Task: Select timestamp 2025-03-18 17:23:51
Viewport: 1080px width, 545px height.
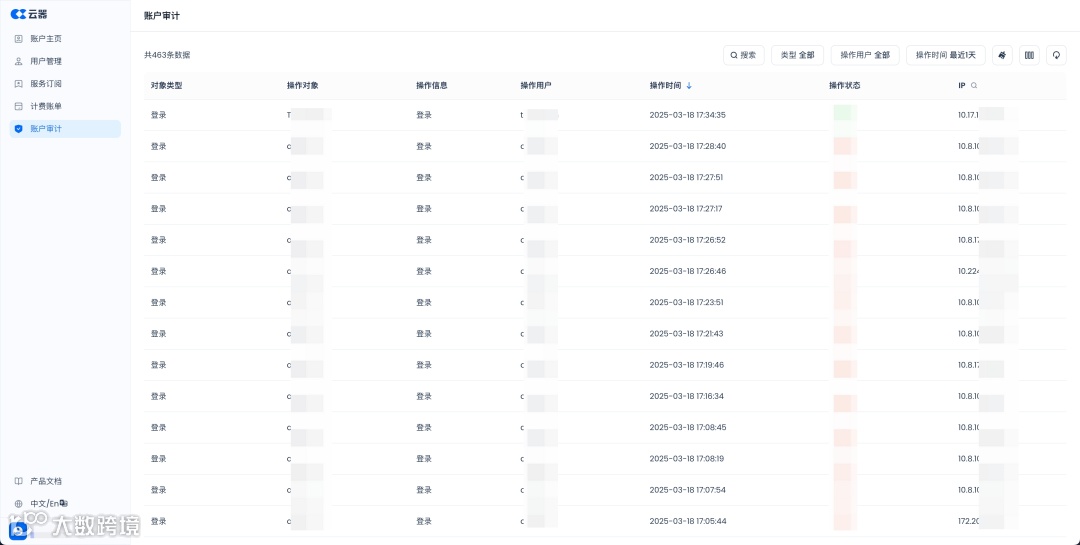Action: [687, 302]
